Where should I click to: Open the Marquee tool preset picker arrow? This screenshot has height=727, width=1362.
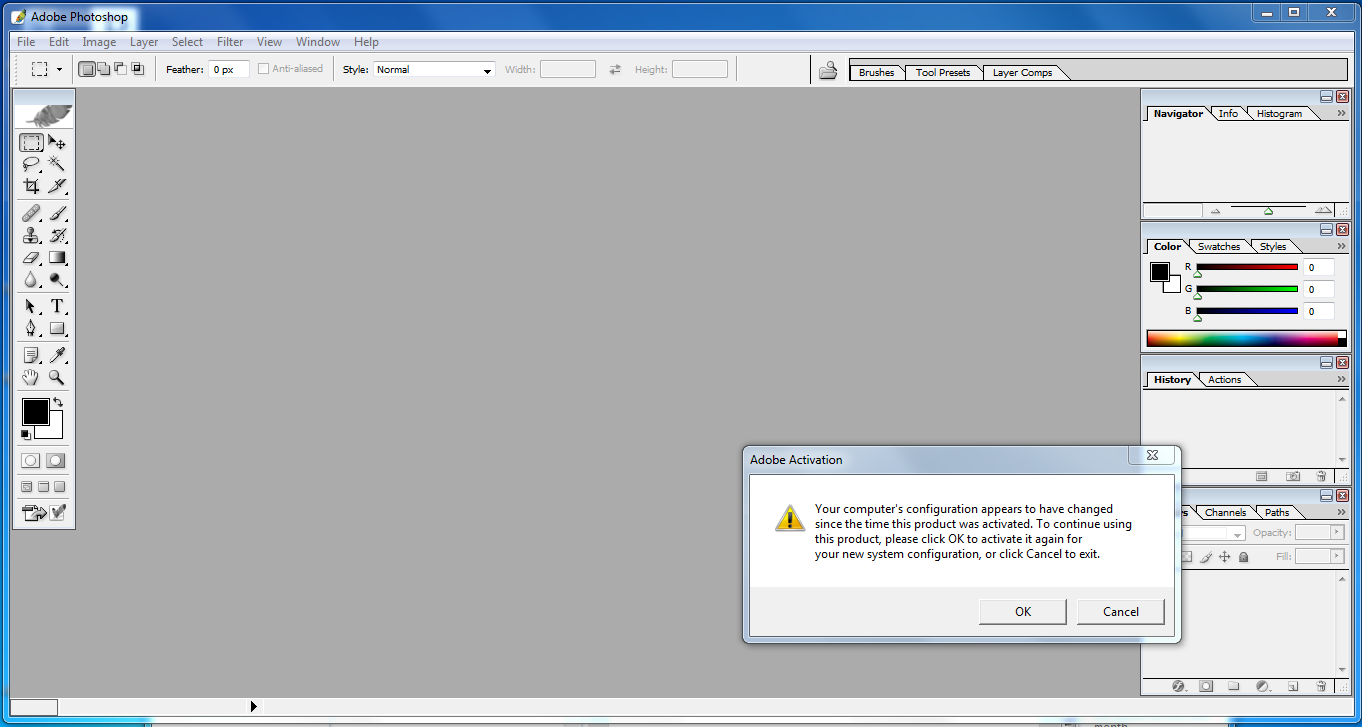coord(59,70)
